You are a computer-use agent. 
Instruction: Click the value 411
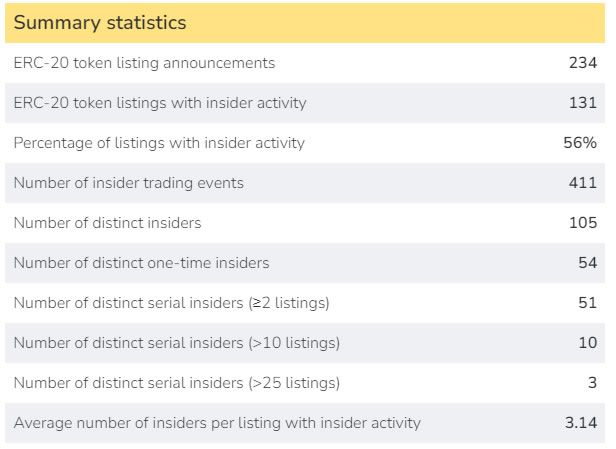tap(583, 183)
